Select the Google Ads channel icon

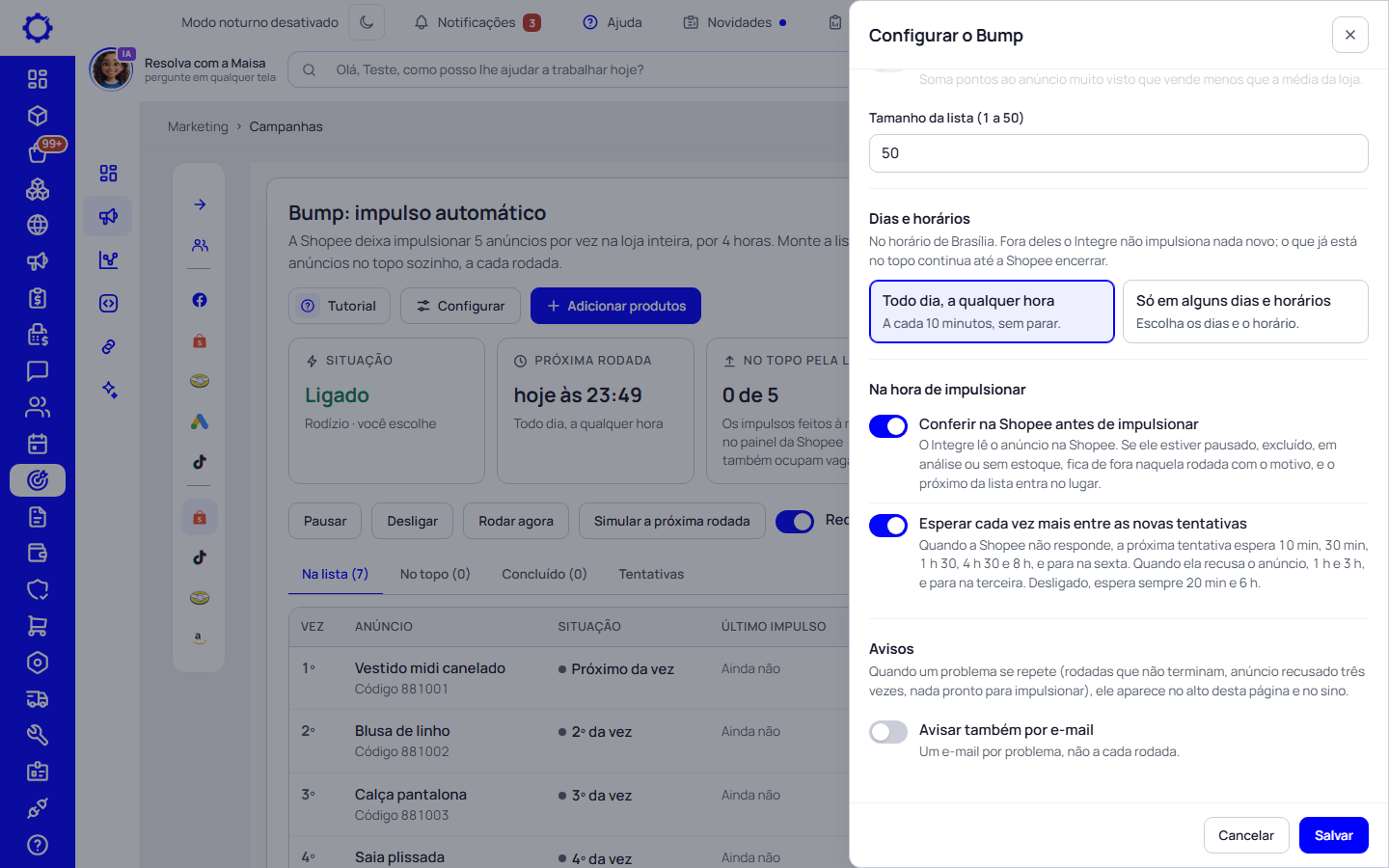pos(200,421)
